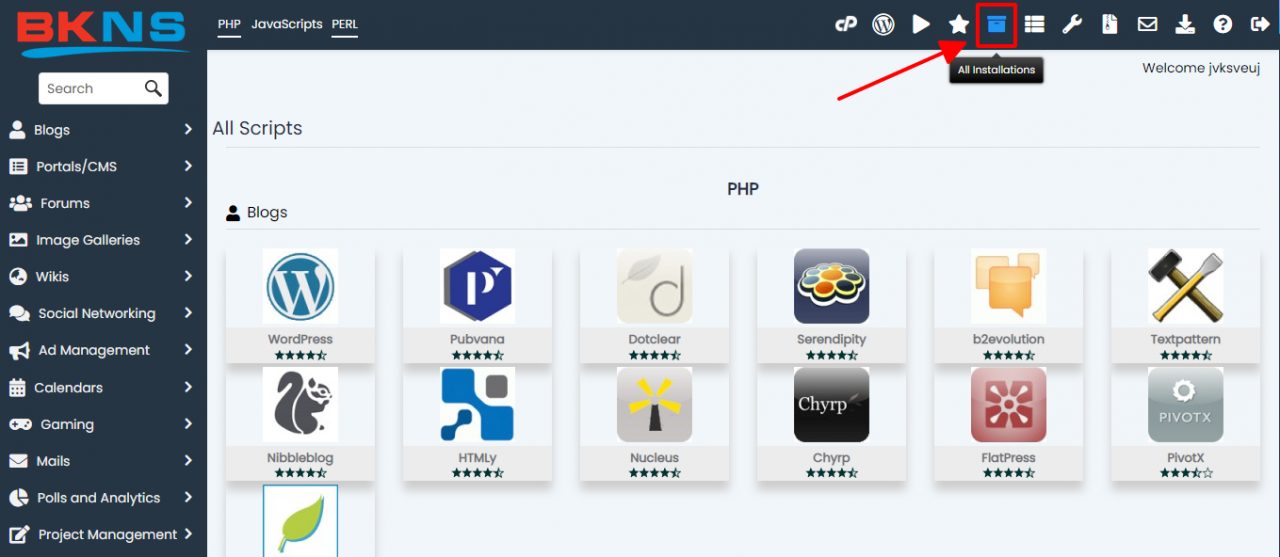Select the Nucleus script icon

pos(654,404)
